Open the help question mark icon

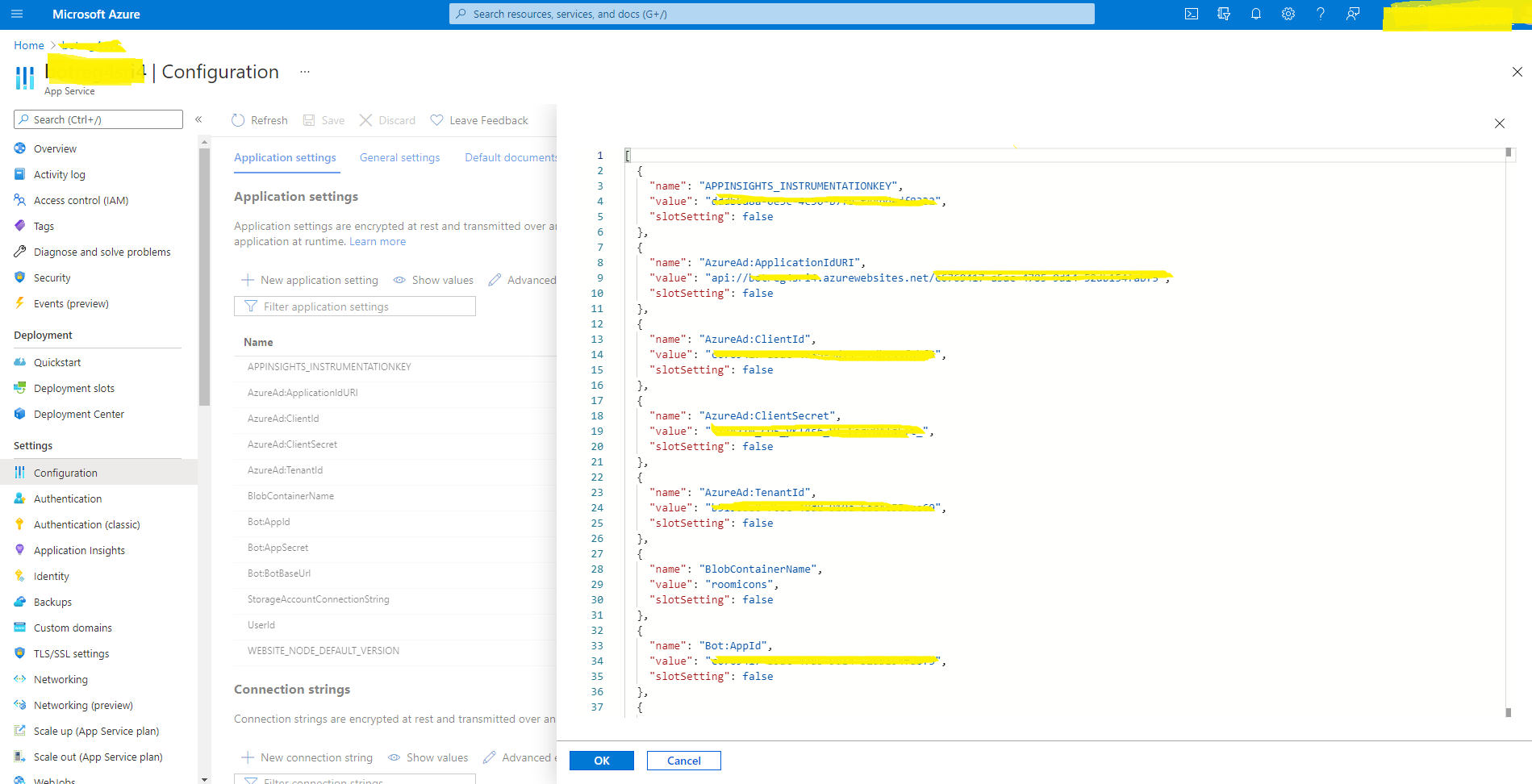pos(1321,14)
